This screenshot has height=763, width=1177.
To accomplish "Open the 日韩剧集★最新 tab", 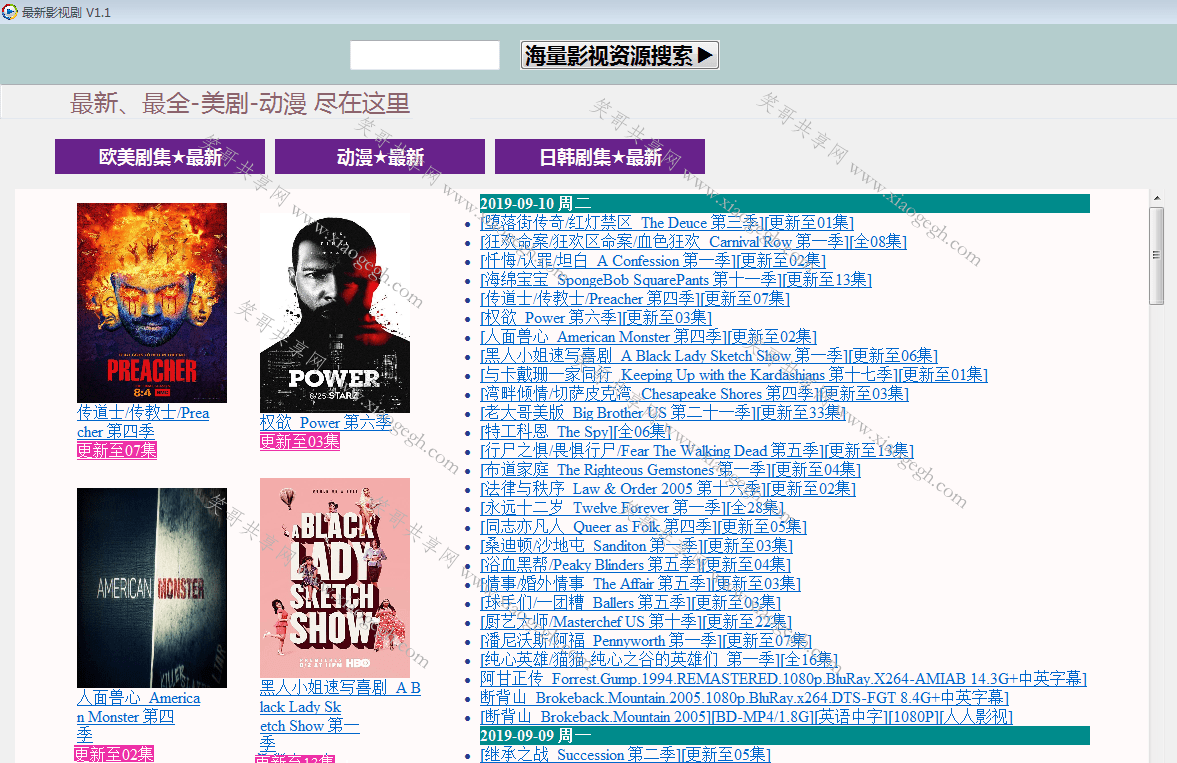I will point(600,156).
